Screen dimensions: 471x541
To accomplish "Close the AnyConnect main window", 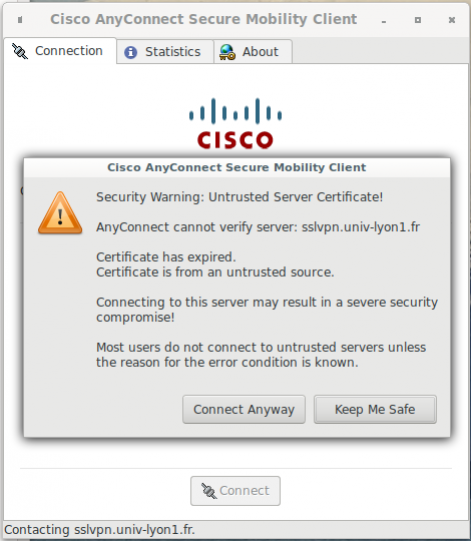I will (x=452, y=20).
